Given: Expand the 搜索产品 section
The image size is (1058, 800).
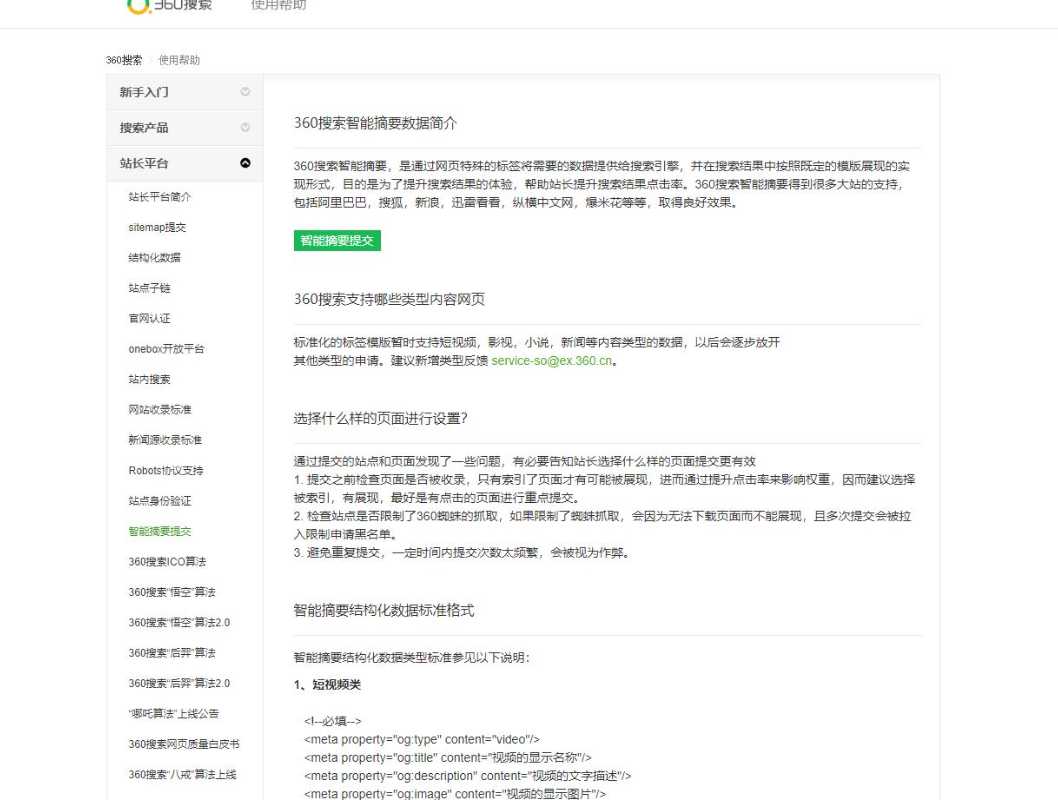Looking at the screenshot, I should [x=185, y=127].
